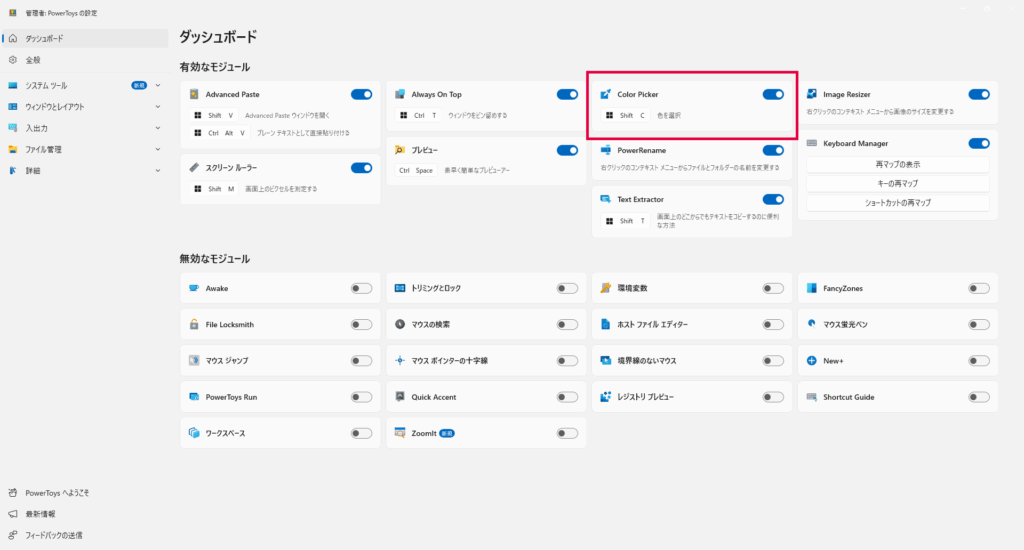
Task: Click the 境界線のないマウス icon
Action: [x=605, y=361]
